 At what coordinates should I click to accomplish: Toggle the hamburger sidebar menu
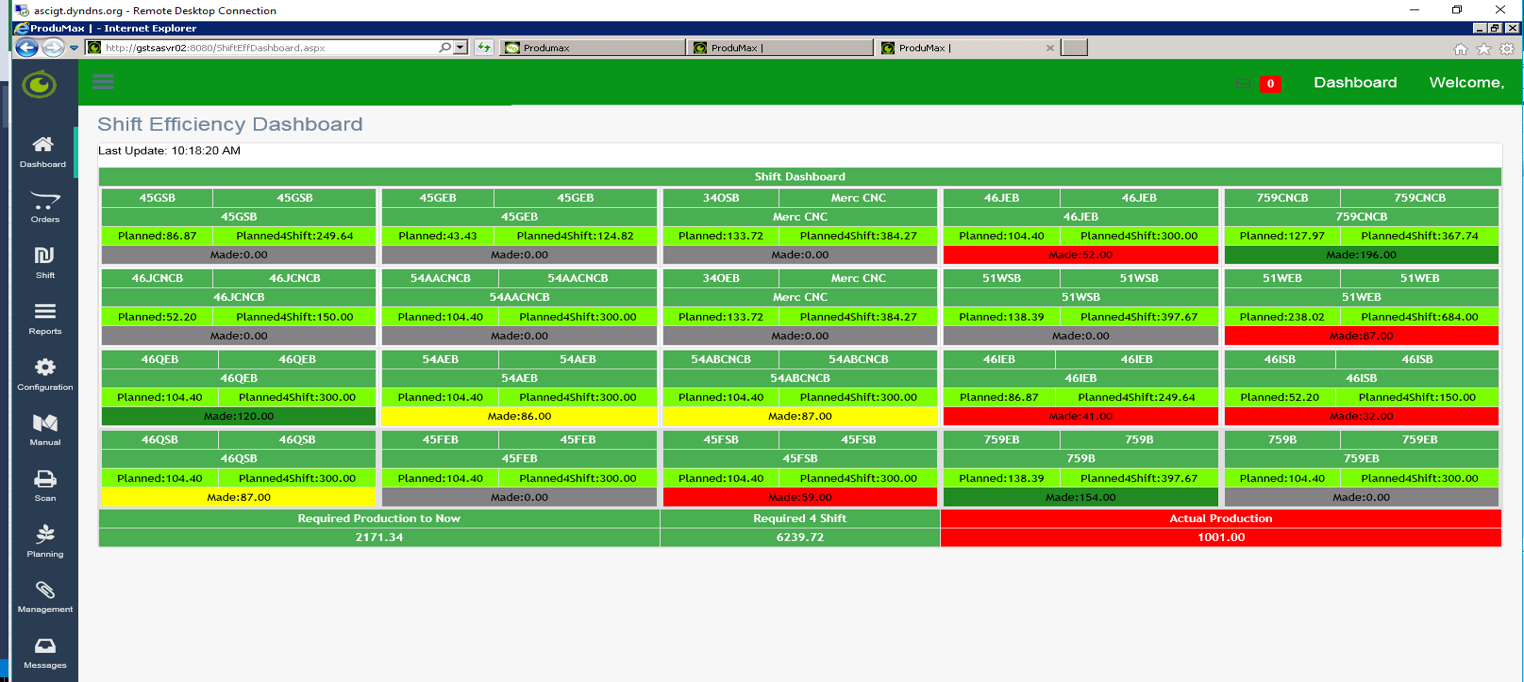coord(103,82)
